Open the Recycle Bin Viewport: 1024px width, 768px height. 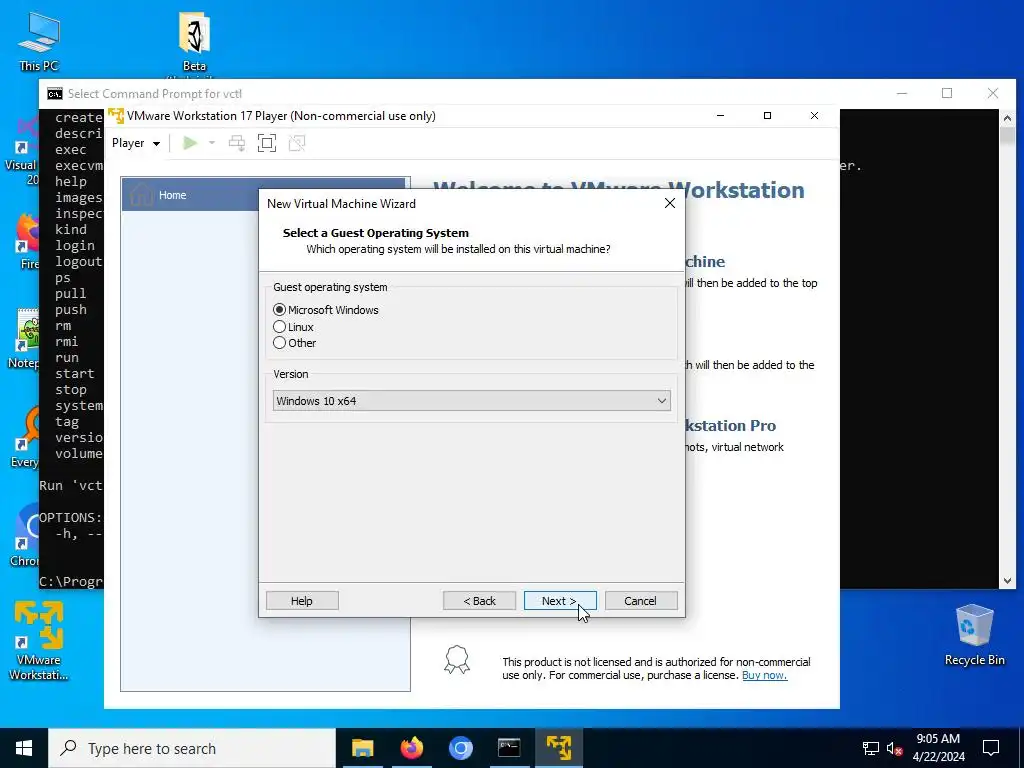point(974,634)
